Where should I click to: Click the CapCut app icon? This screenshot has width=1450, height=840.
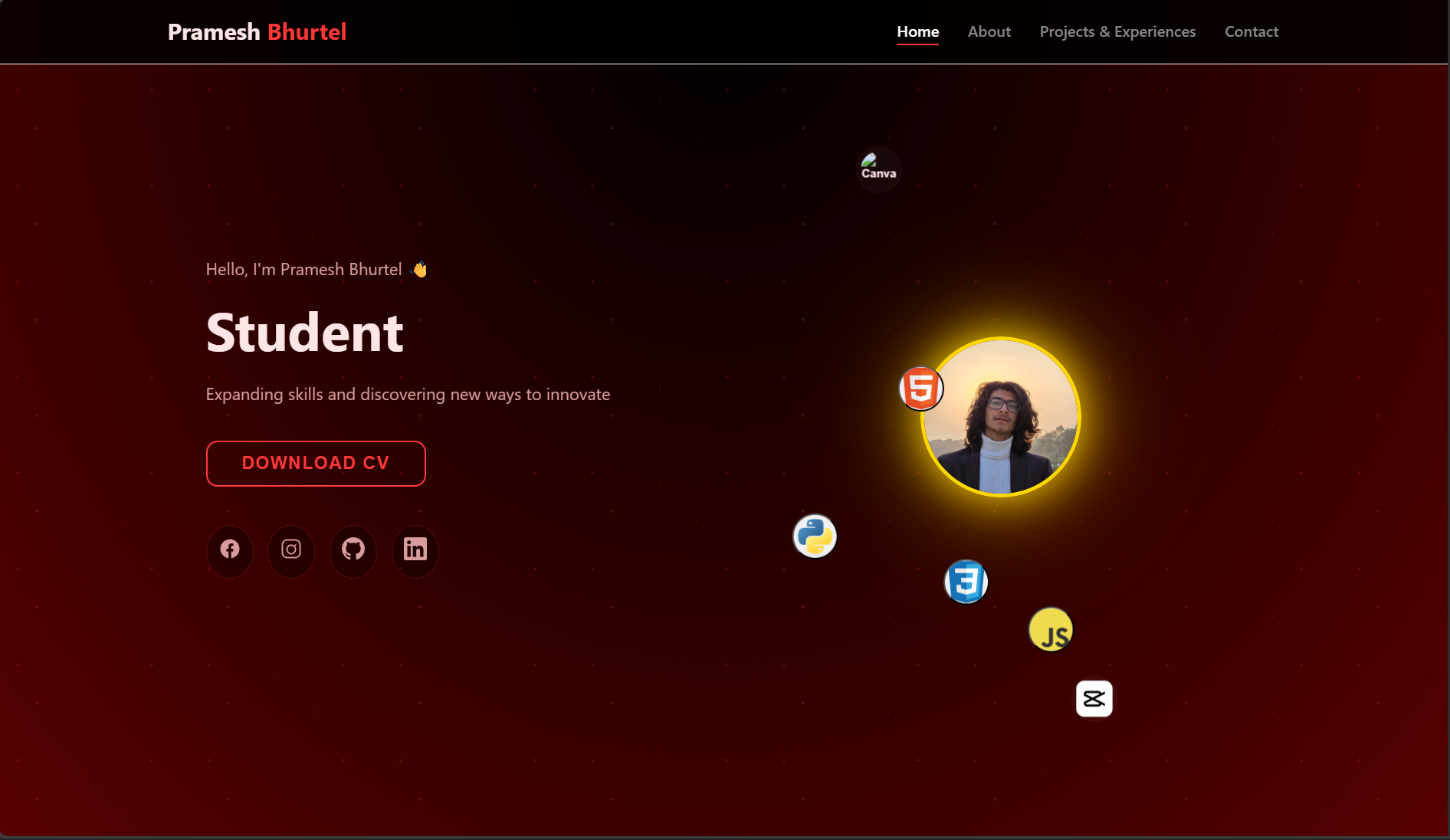point(1094,698)
